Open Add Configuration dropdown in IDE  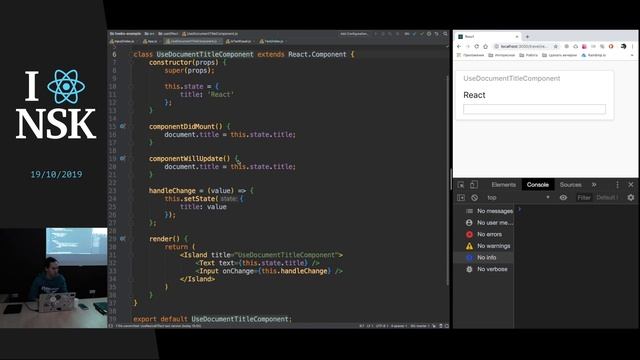tap(354, 34)
